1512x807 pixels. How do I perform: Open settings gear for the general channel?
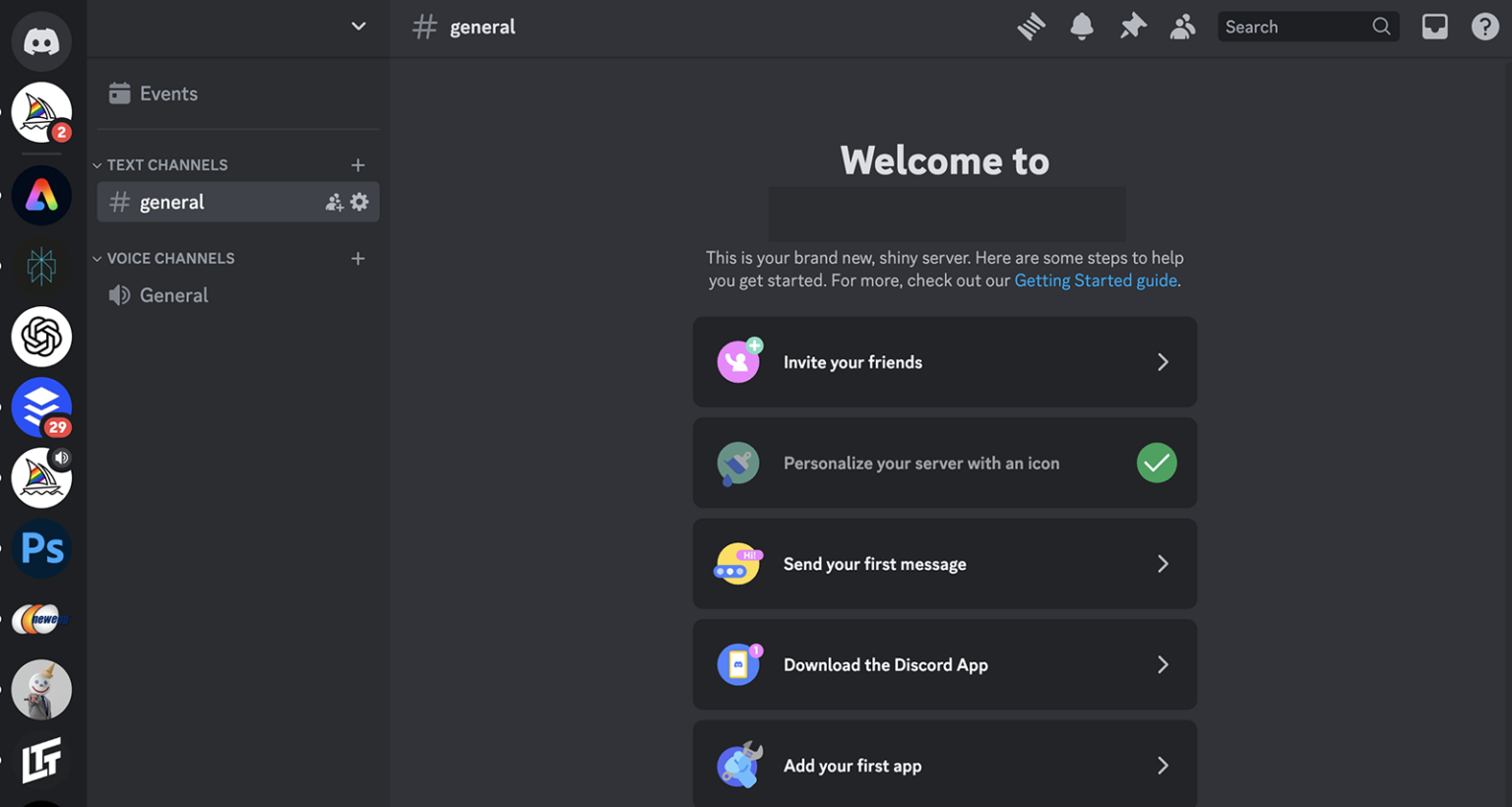[359, 202]
